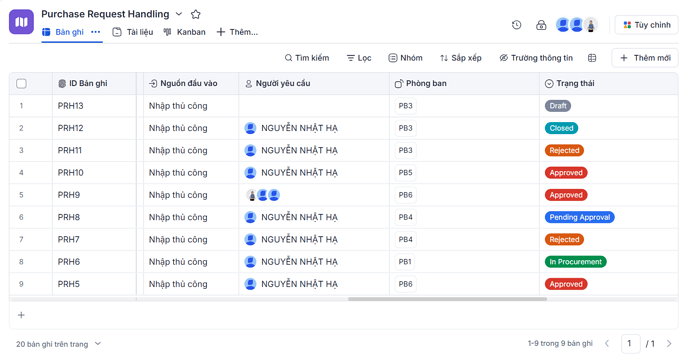Open record PRH8
The height and width of the screenshot is (364, 690).
(69, 217)
